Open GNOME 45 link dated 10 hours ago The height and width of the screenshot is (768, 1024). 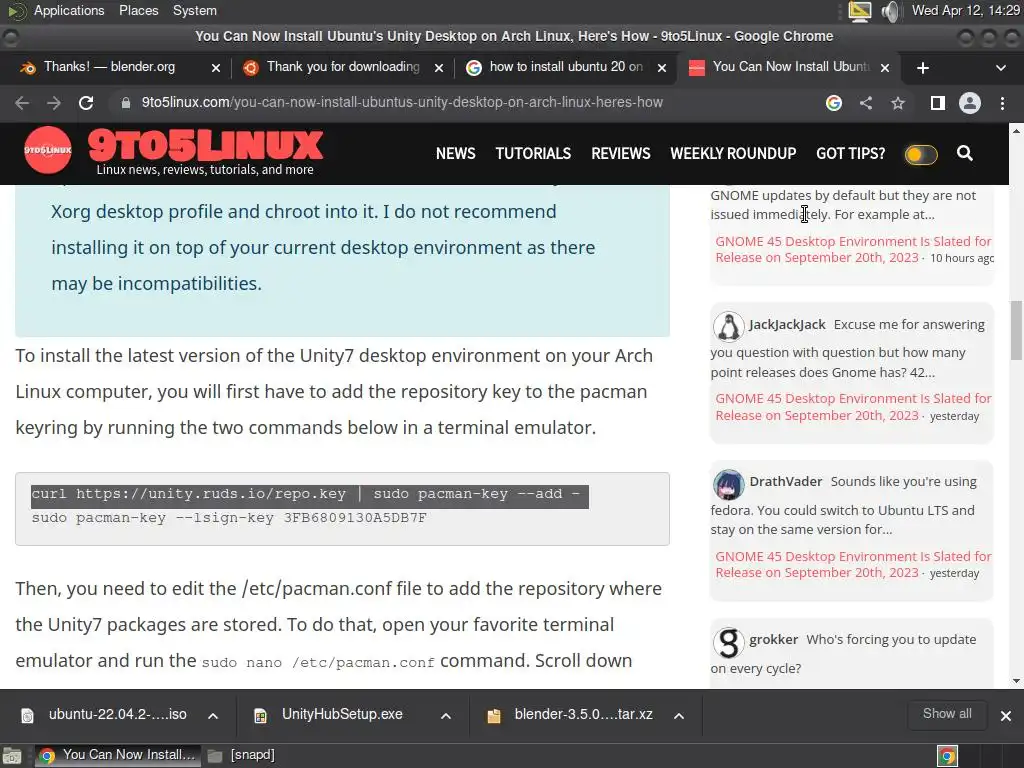tap(853, 249)
